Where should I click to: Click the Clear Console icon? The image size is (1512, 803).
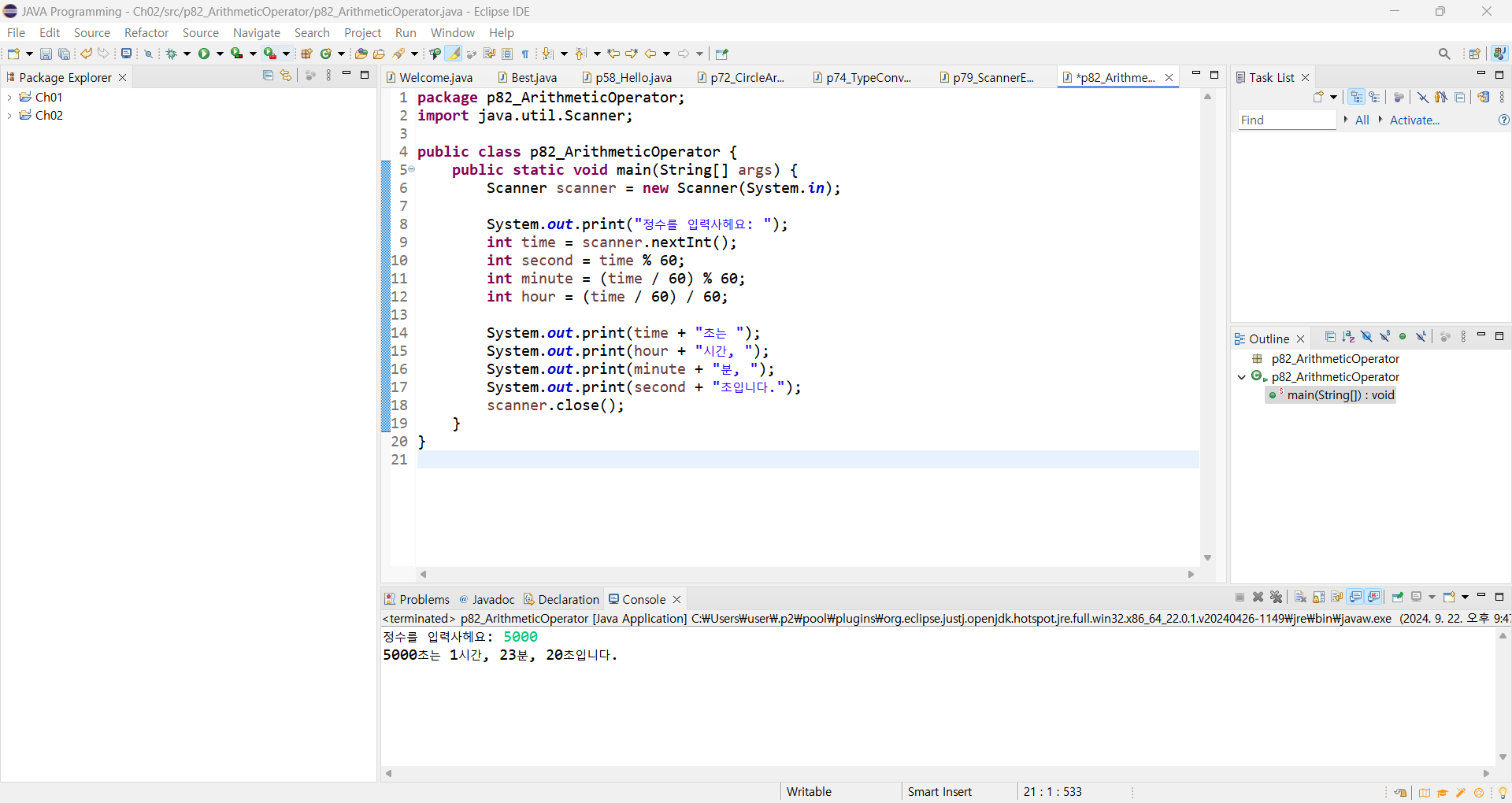point(1300,597)
